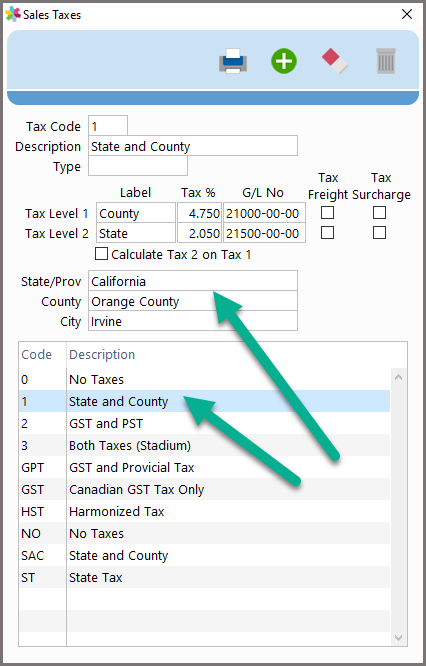426x666 pixels.
Task: Click the trash can delete icon
Action: 386,61
